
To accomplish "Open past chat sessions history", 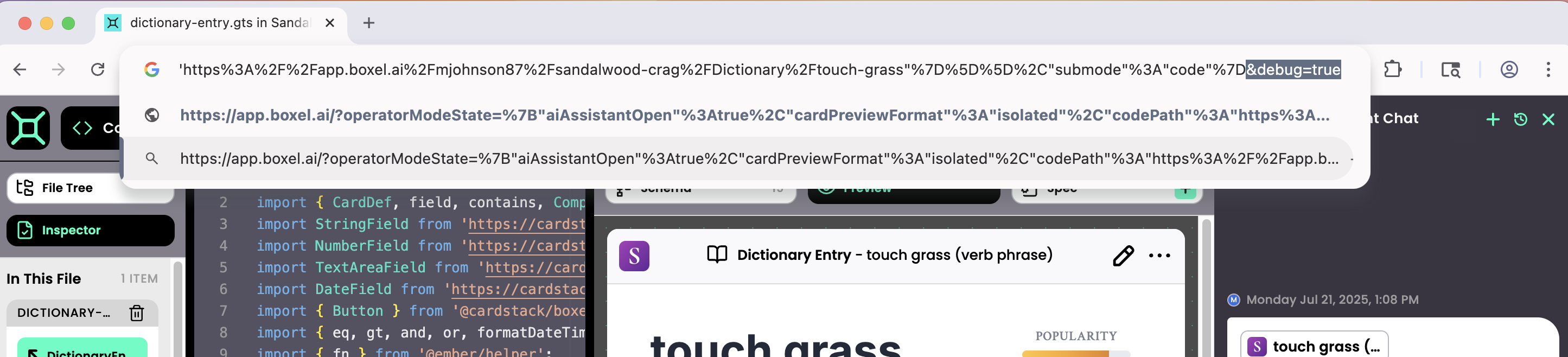I will [x=1520, y=119].
